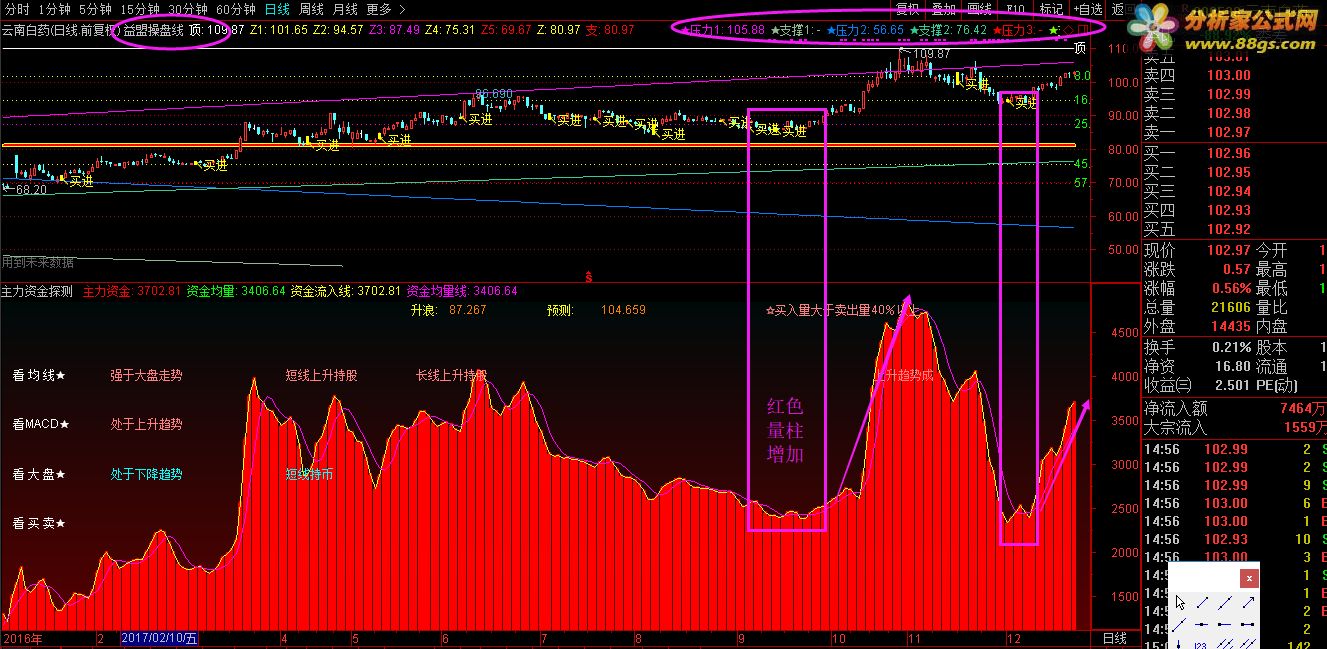The height and width of the screenshot is (649, 1327).
Task: Click the 用到未来数据 notice text
Action: pyautogui.click(x=38, y=262)
